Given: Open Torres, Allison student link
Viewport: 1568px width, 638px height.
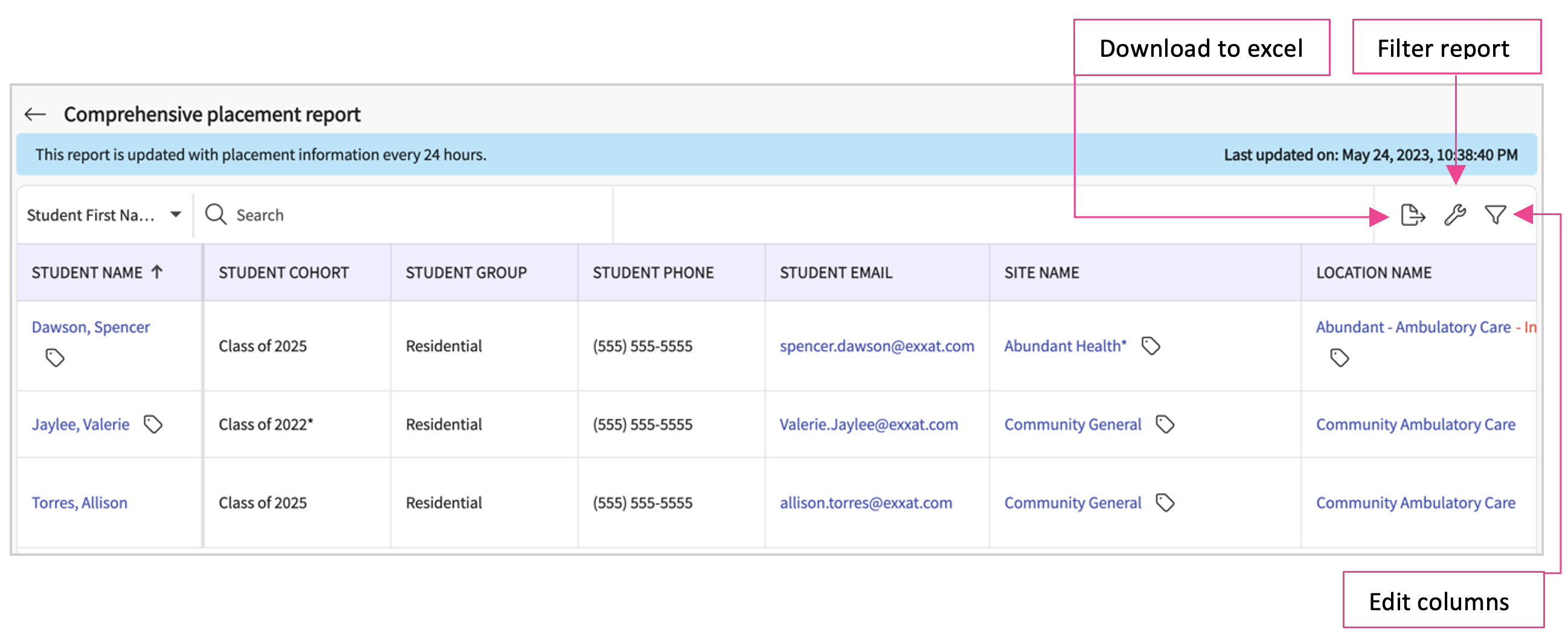Looking at the screenshot, I should click(x=80, y=502).
